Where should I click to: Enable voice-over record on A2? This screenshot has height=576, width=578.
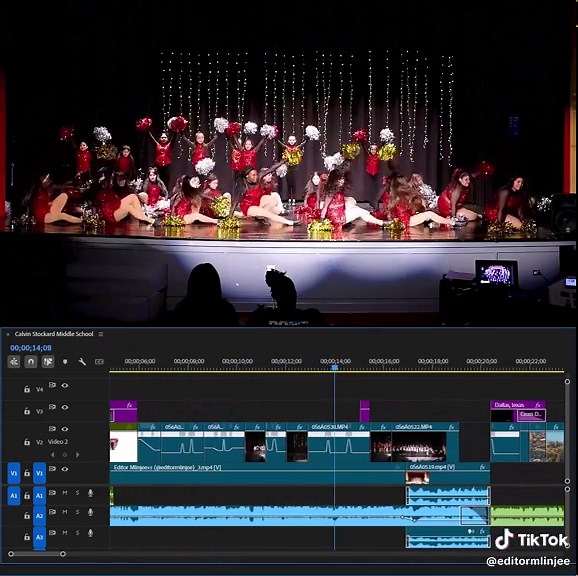point(90,512)
